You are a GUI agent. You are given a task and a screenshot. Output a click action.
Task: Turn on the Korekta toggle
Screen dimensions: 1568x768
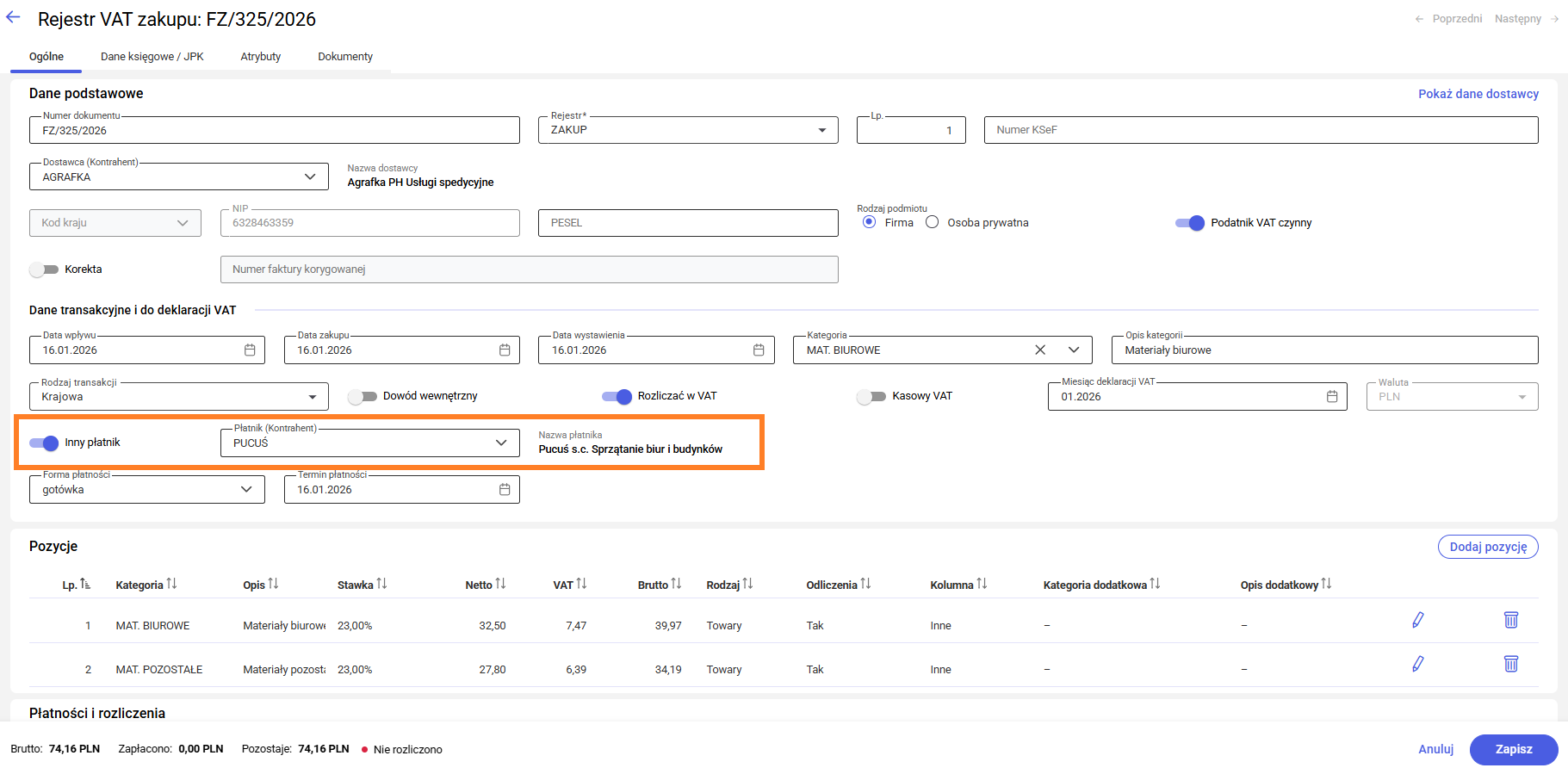coord(44,269)
